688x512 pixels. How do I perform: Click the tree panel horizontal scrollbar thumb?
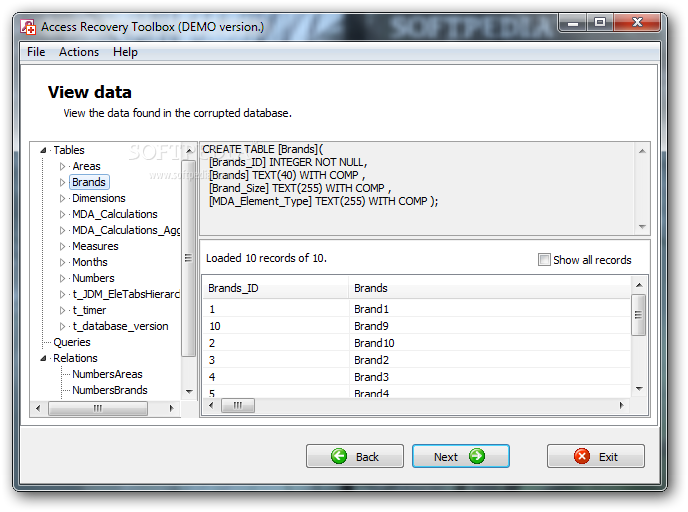pyautogui.click(x=98, y=408)
